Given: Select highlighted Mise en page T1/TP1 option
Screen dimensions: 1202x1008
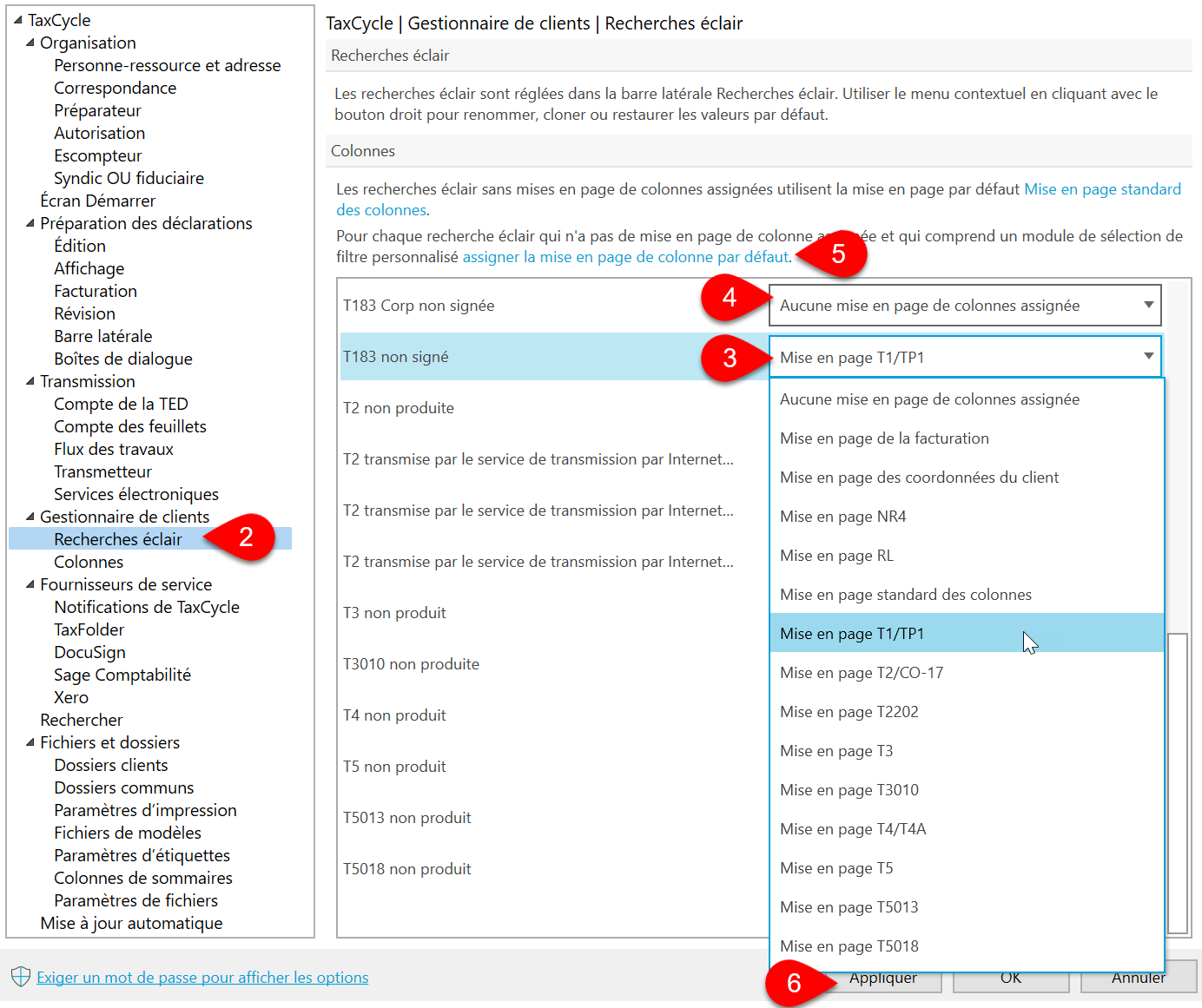Looking at the screenshot, I should 967,633.
